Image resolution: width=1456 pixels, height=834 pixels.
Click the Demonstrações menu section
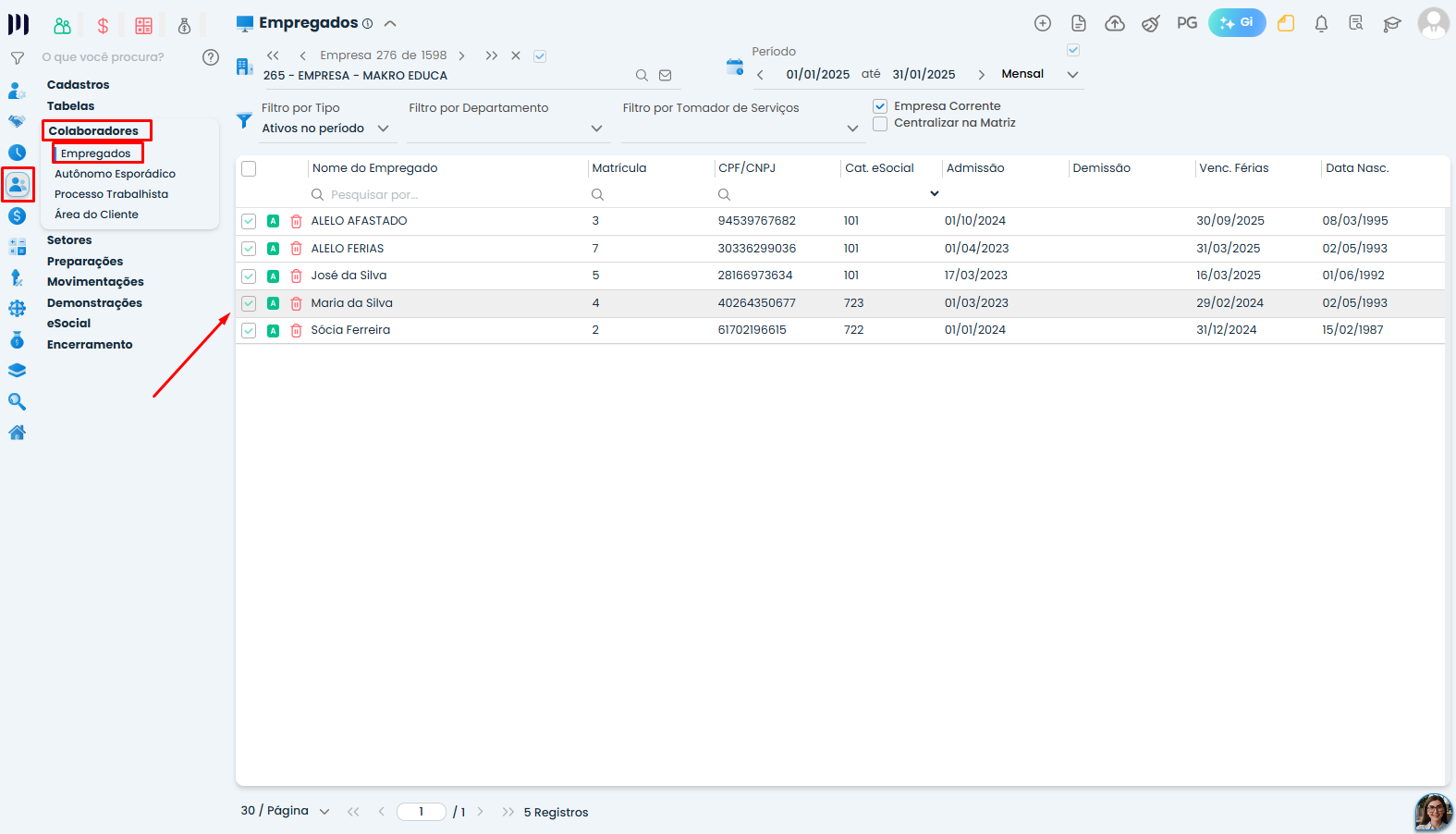coord(94,303)
